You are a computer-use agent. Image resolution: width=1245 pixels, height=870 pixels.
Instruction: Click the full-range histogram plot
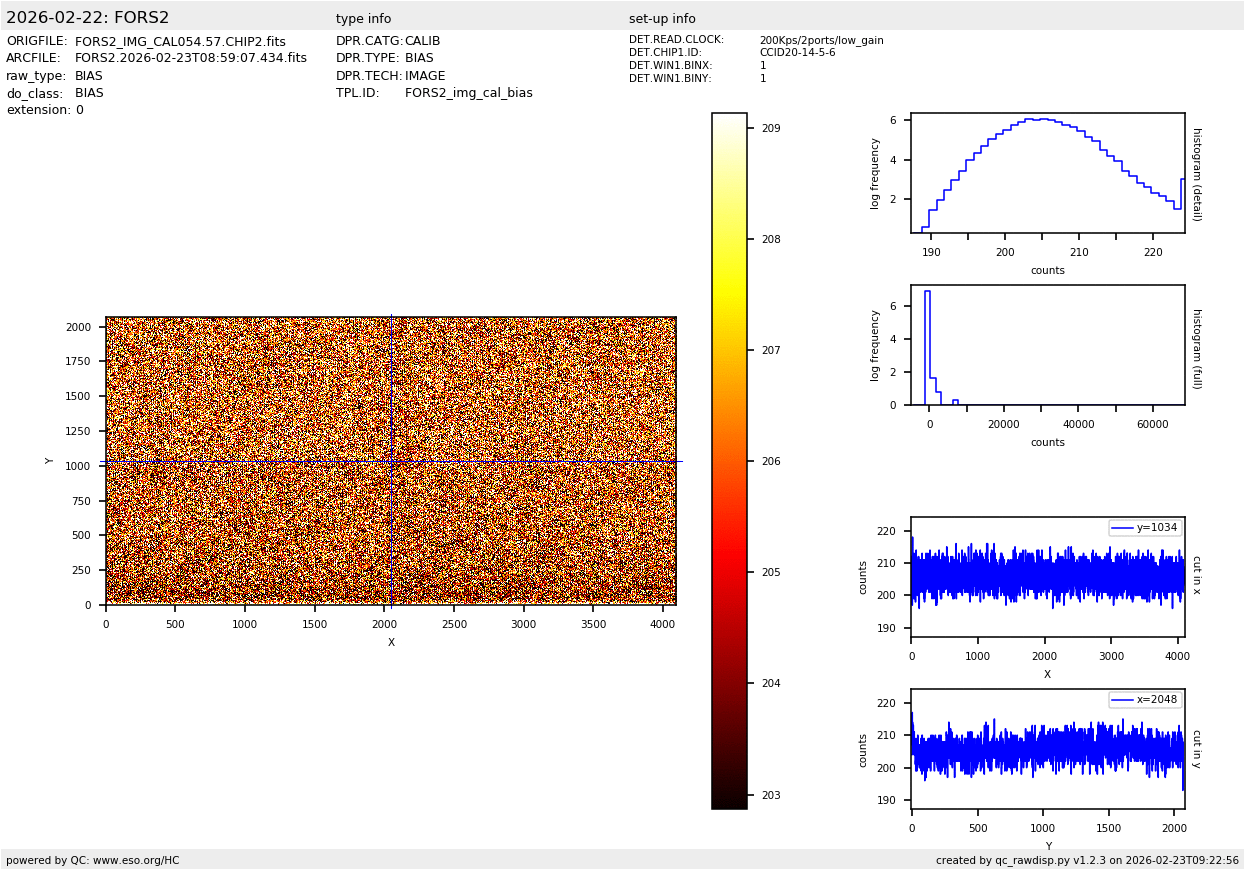pyautogui.click(x=1047, y=345)
